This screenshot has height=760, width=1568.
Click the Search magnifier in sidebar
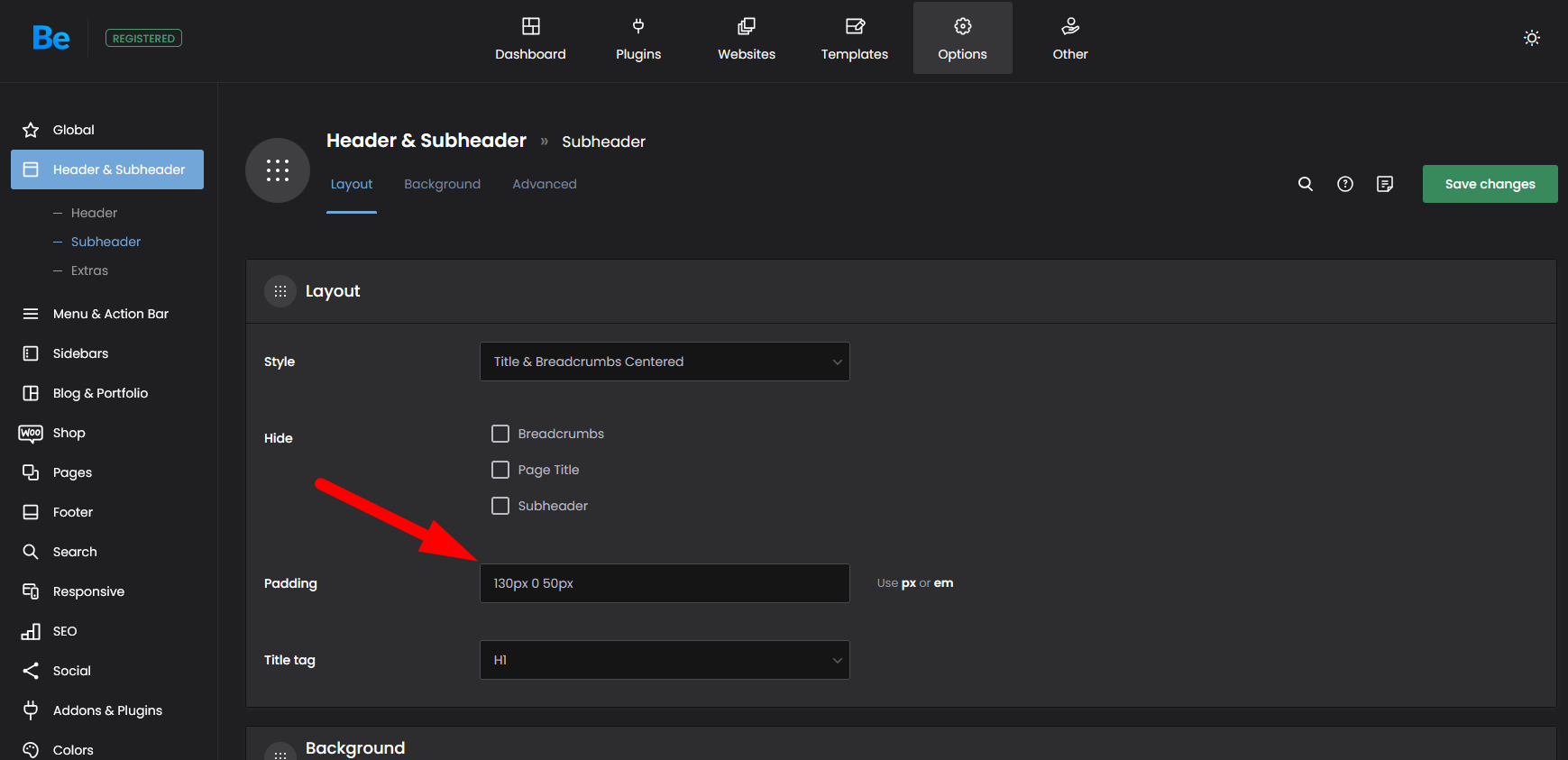[31, 552]
